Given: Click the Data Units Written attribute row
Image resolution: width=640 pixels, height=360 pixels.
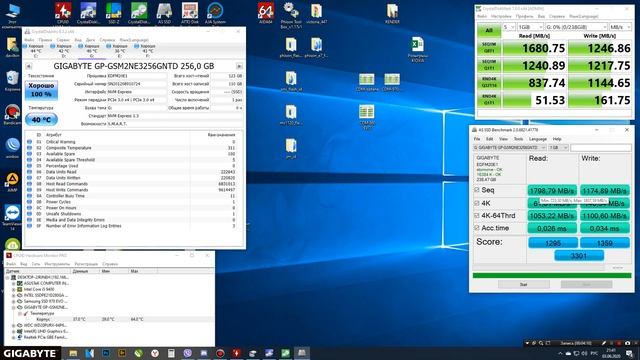Looking at the screenshot, I should (134, 178).
